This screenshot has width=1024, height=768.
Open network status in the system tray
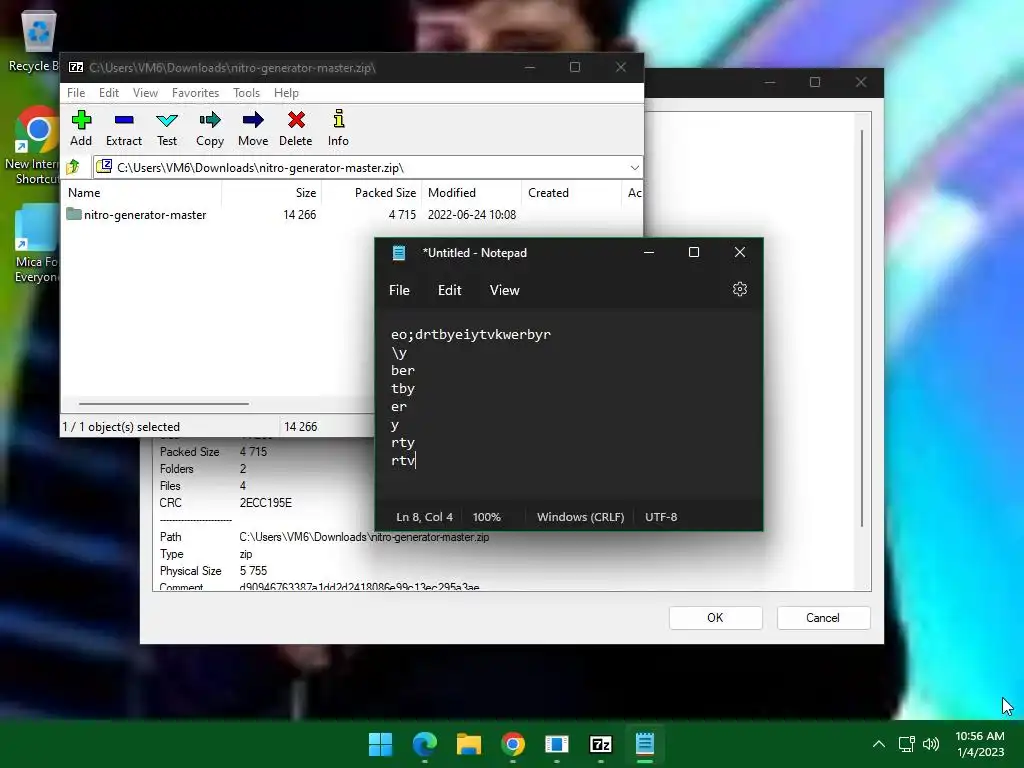pyautogui.click(x=906, y=744)
